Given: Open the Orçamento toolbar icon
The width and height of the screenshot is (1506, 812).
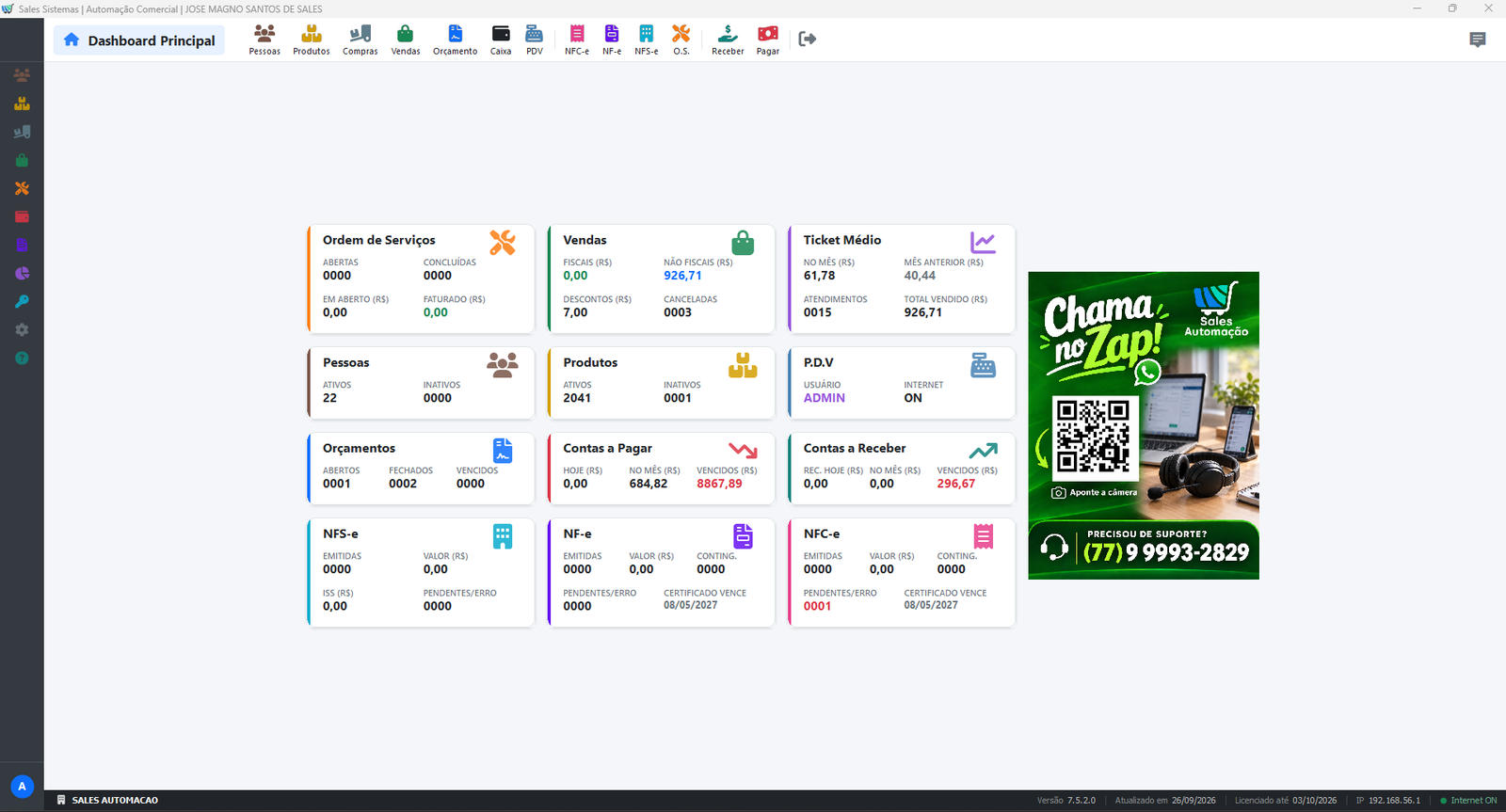Looking at the screenshot, I should [x=456, y=40].
